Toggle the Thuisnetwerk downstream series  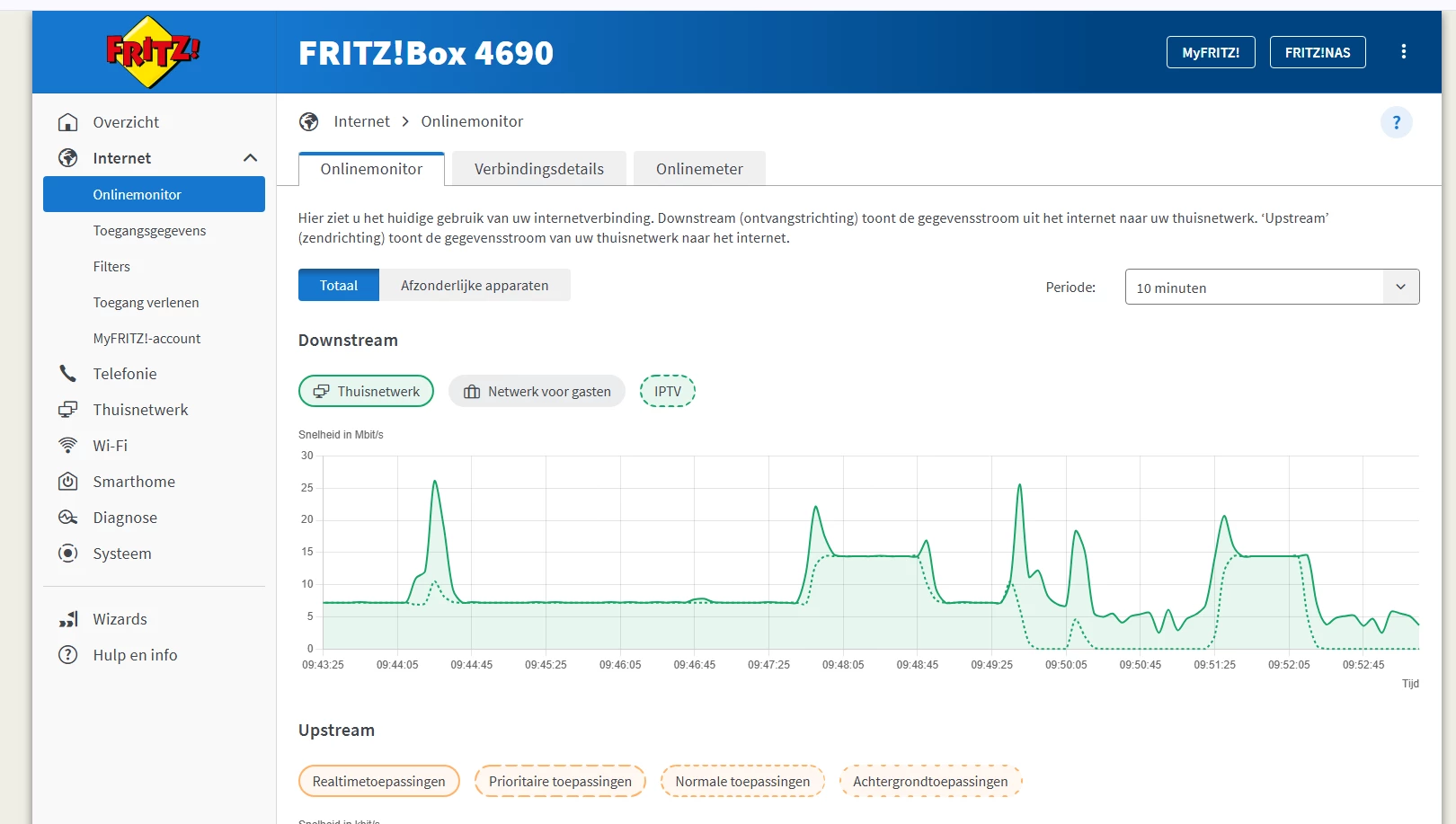(366, 391)
